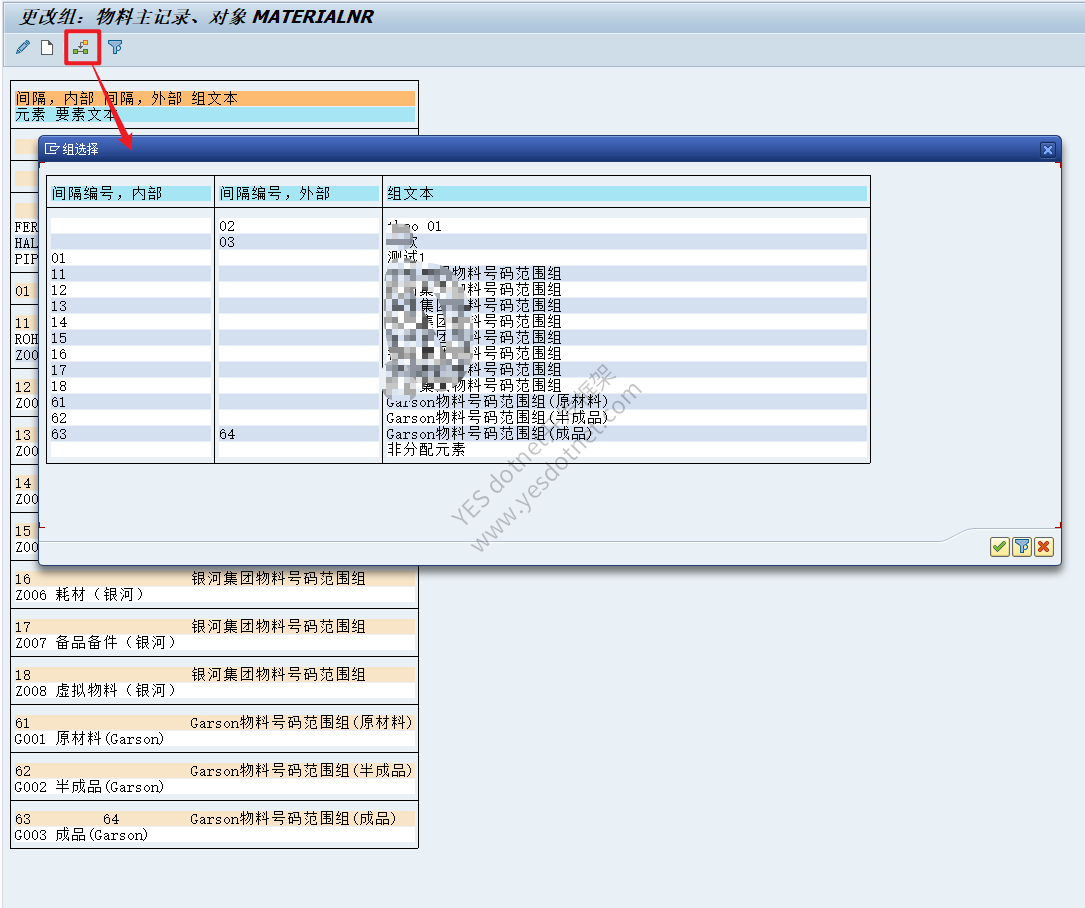This screenshot has width=1085, height=908.
Task: Click 测试1 group text row
Action: pyautogui.click(x=406, y=258)
